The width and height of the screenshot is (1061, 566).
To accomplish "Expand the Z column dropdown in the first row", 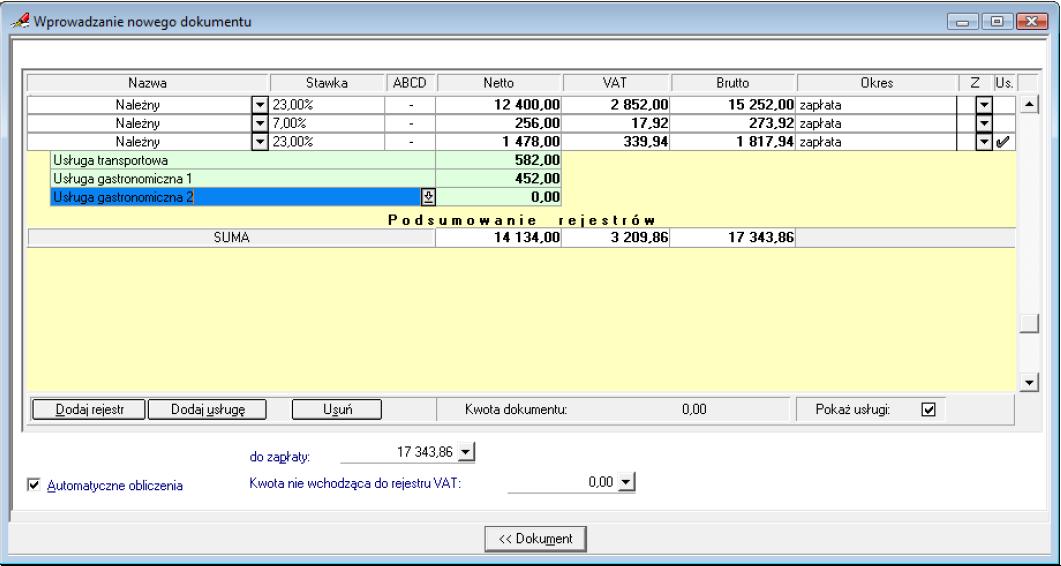I will point(983,104).
